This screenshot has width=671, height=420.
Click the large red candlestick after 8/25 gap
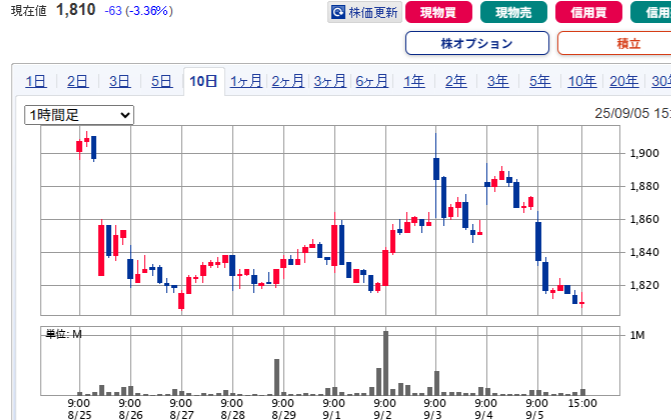coord(101,250)
